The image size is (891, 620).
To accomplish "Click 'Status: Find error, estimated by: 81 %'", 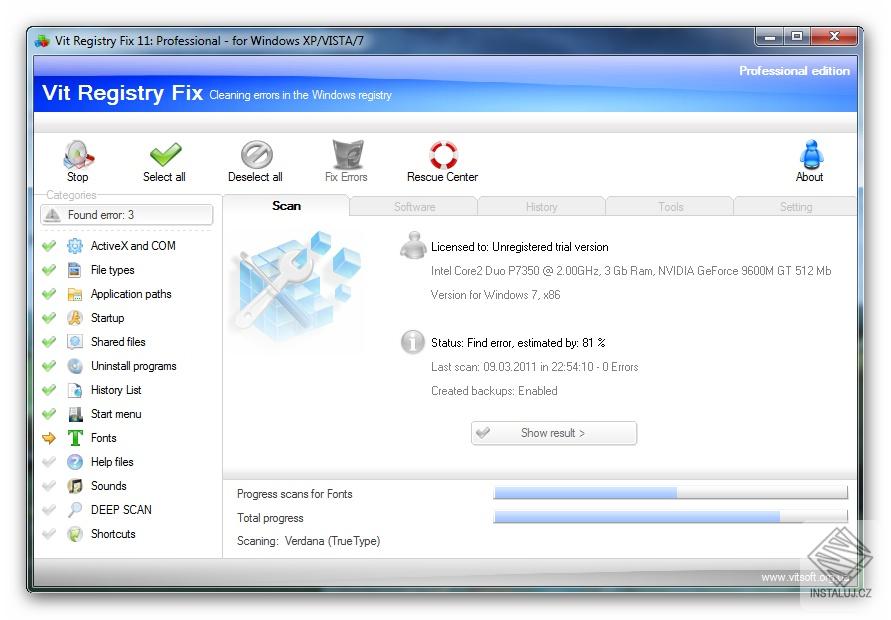I will [x=518, y=343].
